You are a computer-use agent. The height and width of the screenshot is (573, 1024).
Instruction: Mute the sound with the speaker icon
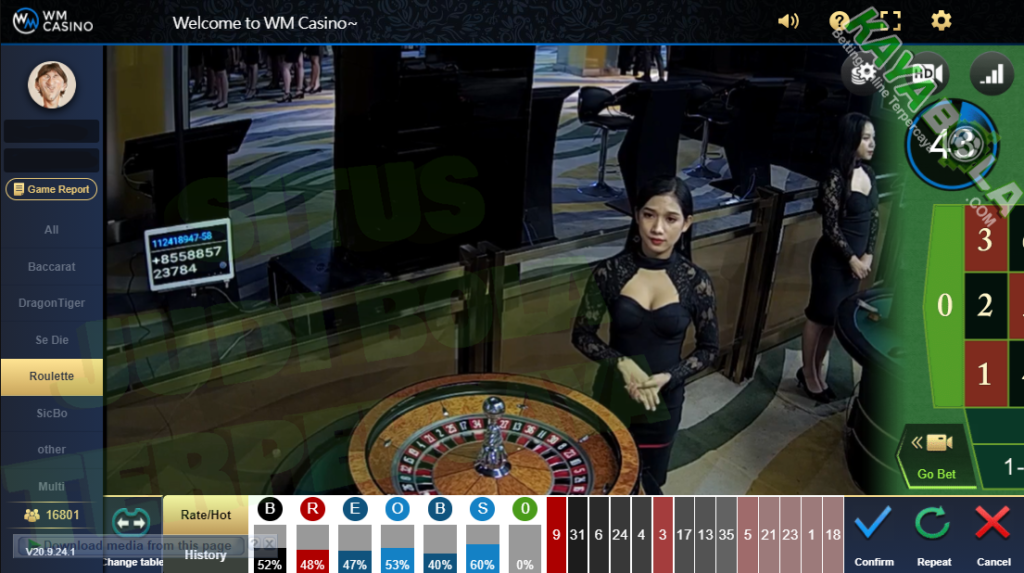[789, 21]
